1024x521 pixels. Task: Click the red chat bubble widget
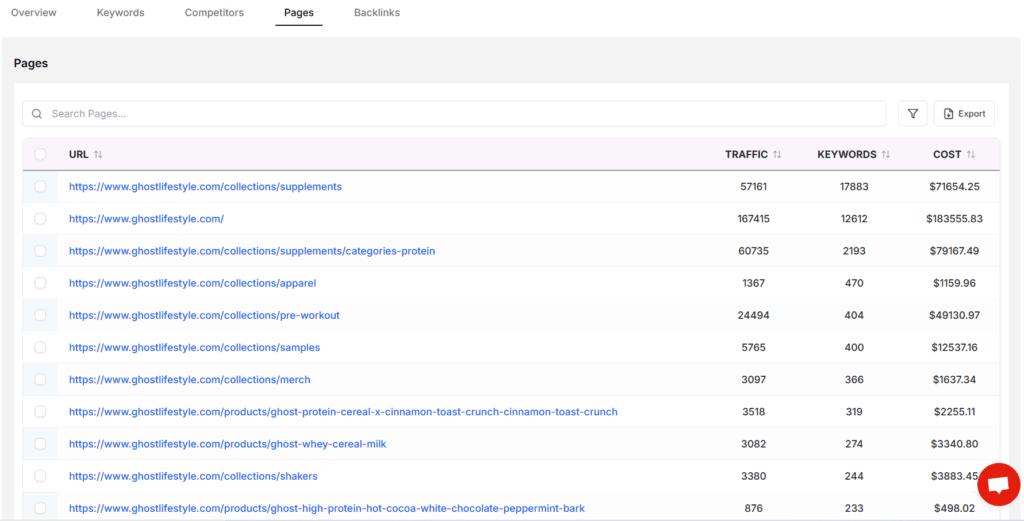pyautogui.click(x=999, y=484)
